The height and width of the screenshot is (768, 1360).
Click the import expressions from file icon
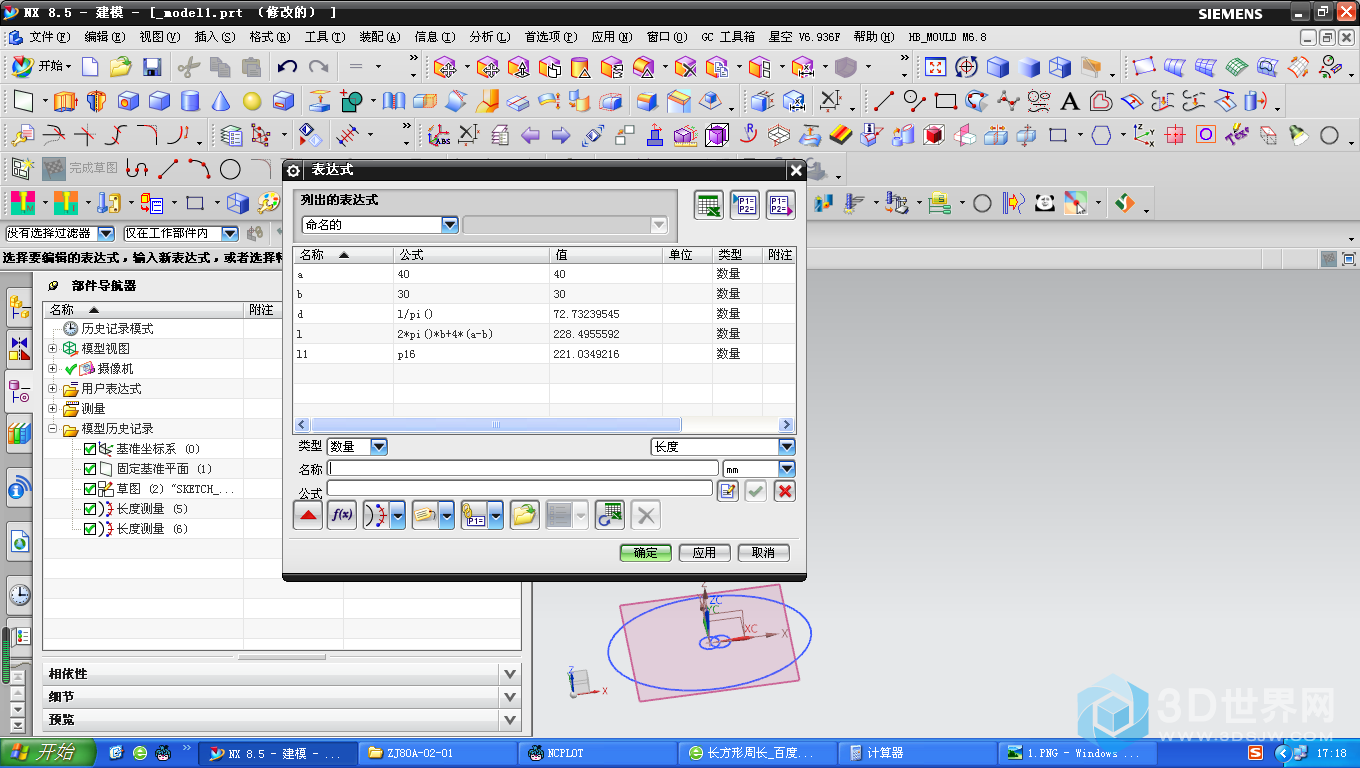[x=745, y=205]
